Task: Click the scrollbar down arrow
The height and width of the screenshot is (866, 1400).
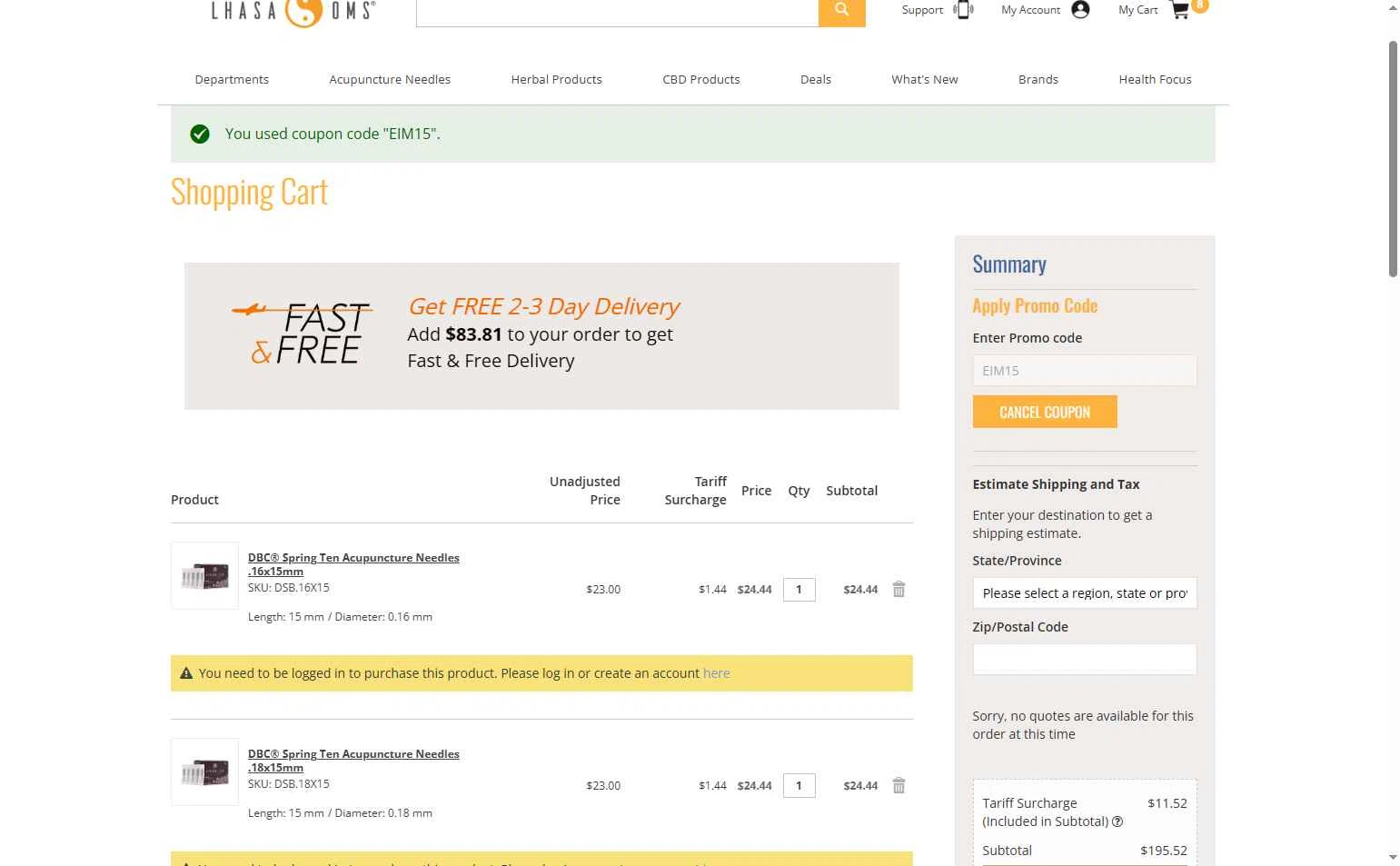Action: point(1393,857)
